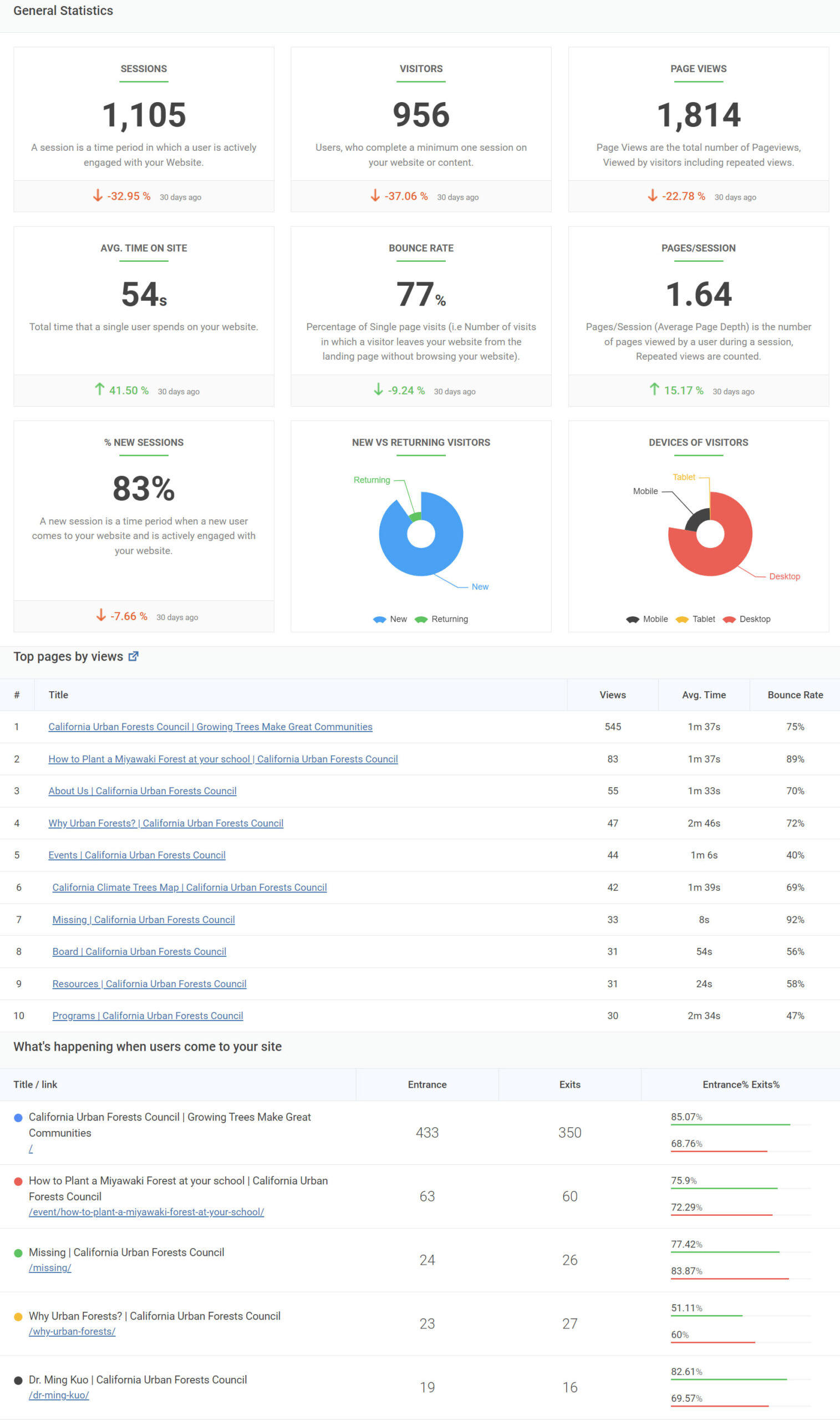Image resolution: width=840 pixels, height=1420 pixels.
Task: Click the 956 visitors value
Action: pos(421,114)
